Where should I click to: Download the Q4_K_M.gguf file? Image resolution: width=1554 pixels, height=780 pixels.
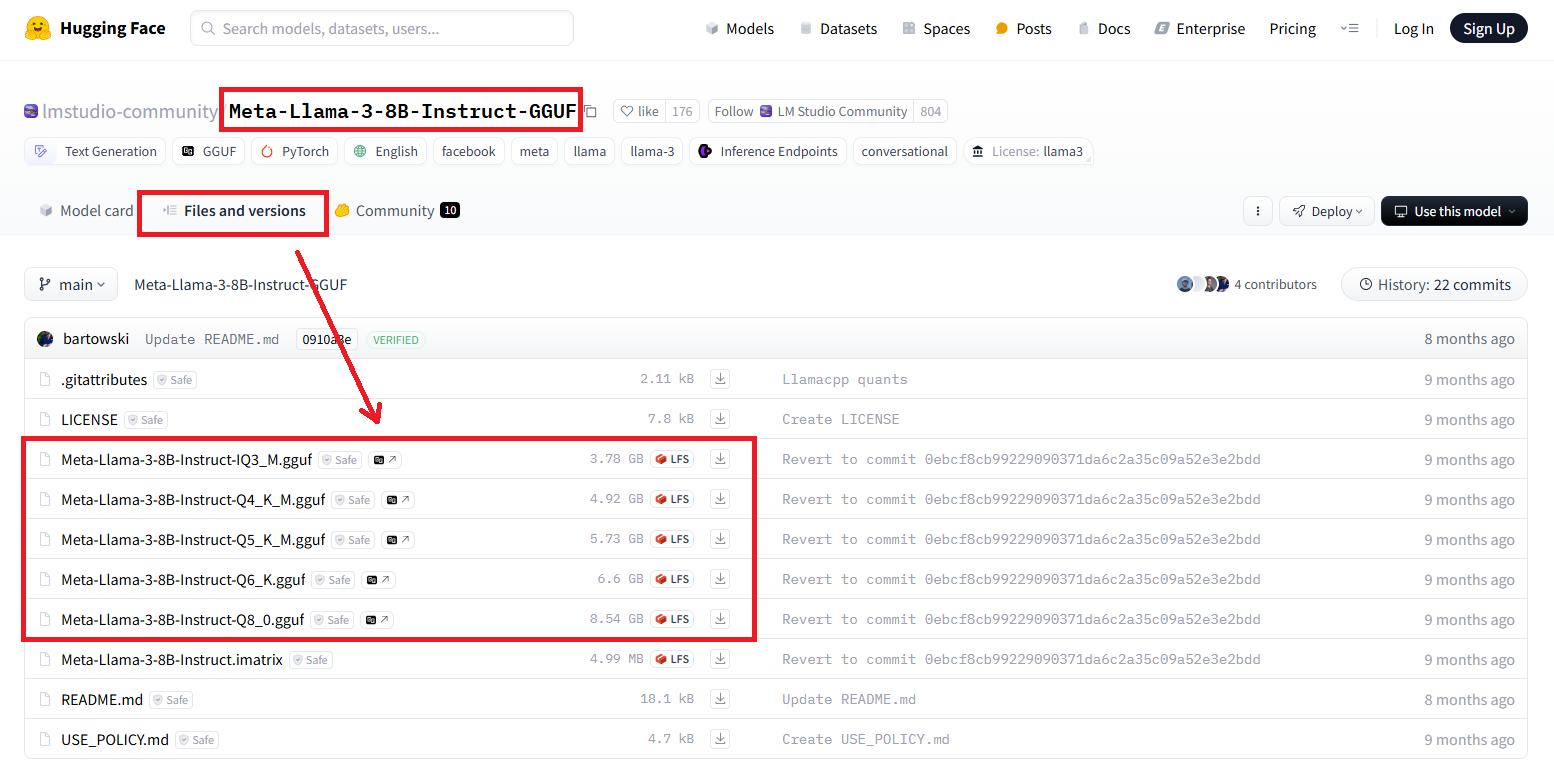[x=720, y=499]
